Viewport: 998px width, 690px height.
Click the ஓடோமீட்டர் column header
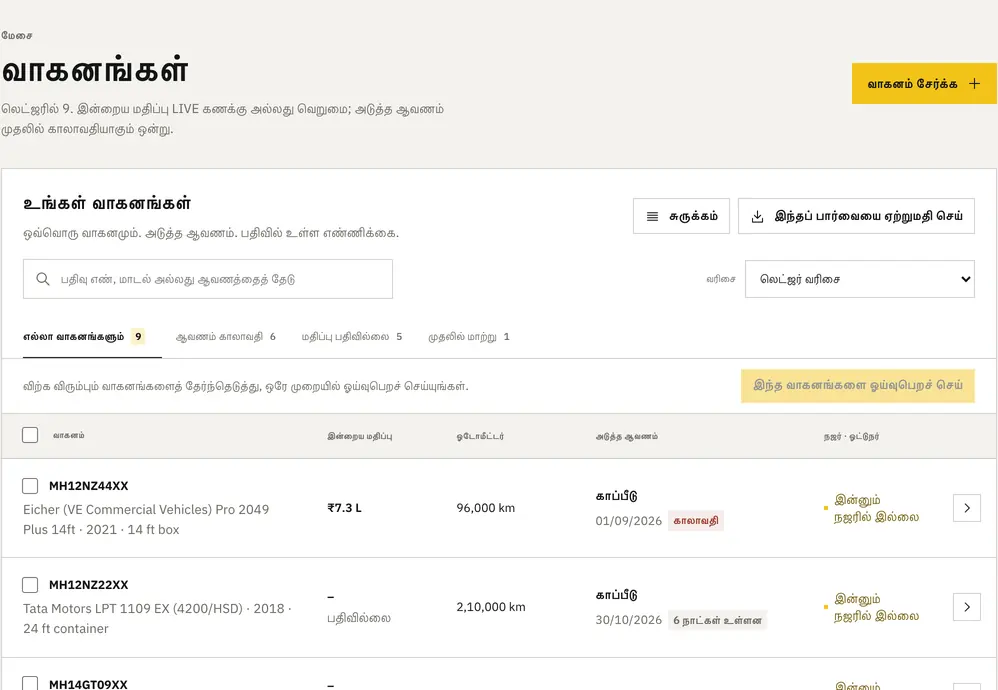point(480,436)
